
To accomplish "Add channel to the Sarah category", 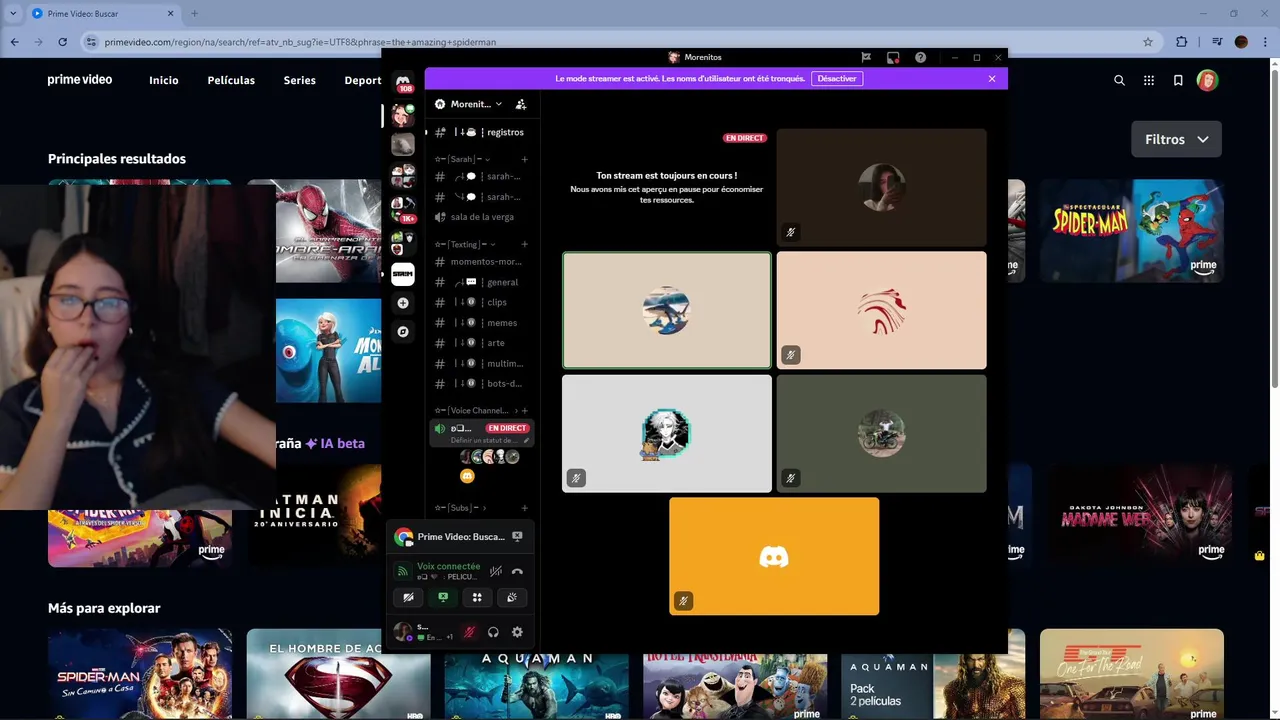I will [524, 159].
